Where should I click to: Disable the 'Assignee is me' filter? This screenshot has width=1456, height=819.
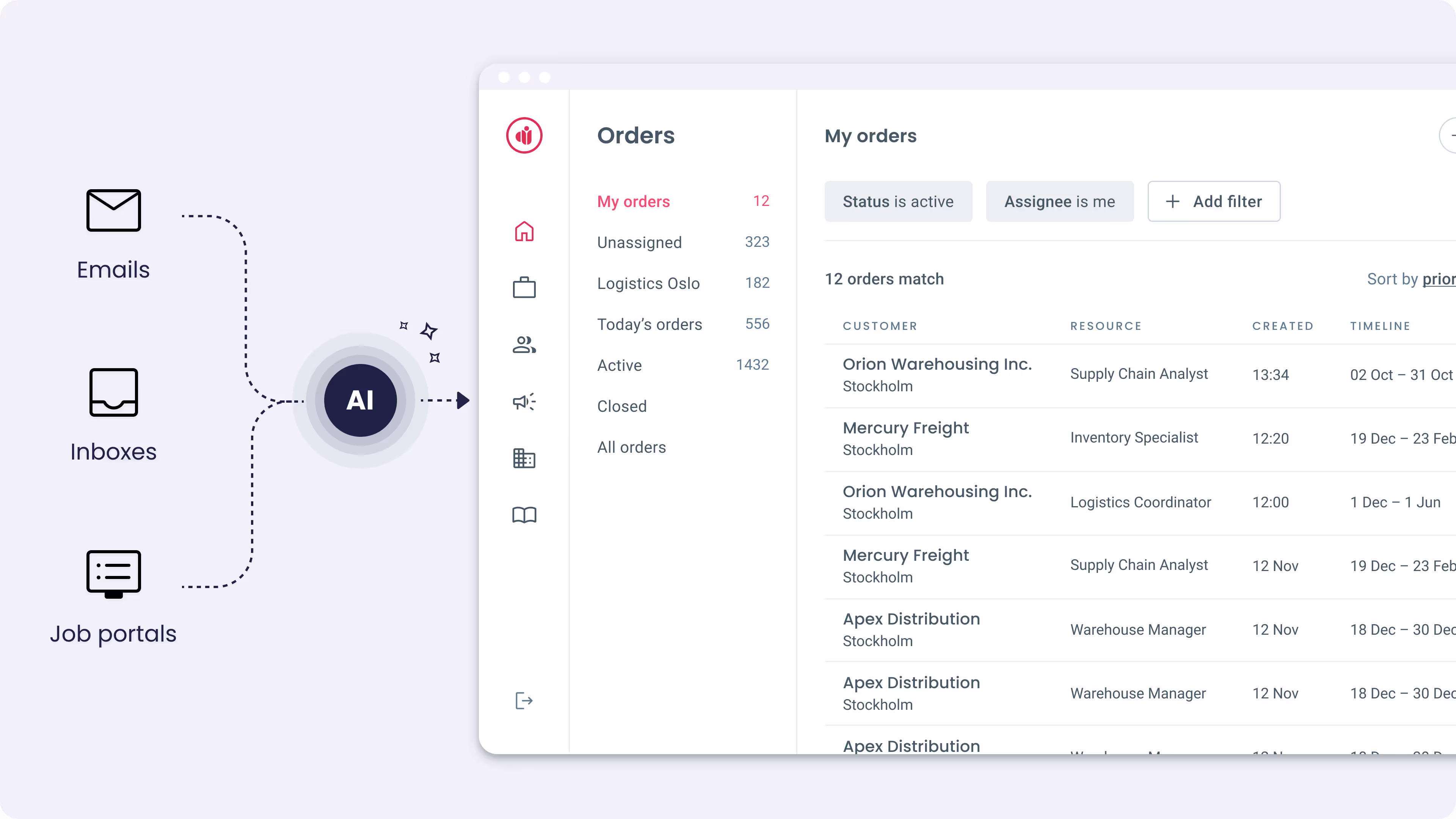pos(1059,201)
